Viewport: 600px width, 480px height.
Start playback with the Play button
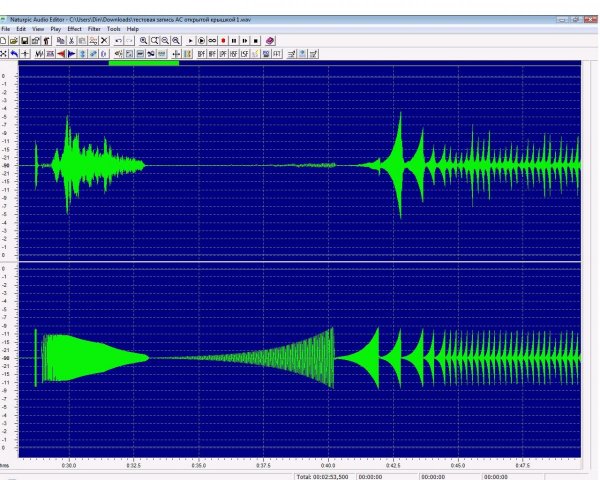[x=191, y=41]
